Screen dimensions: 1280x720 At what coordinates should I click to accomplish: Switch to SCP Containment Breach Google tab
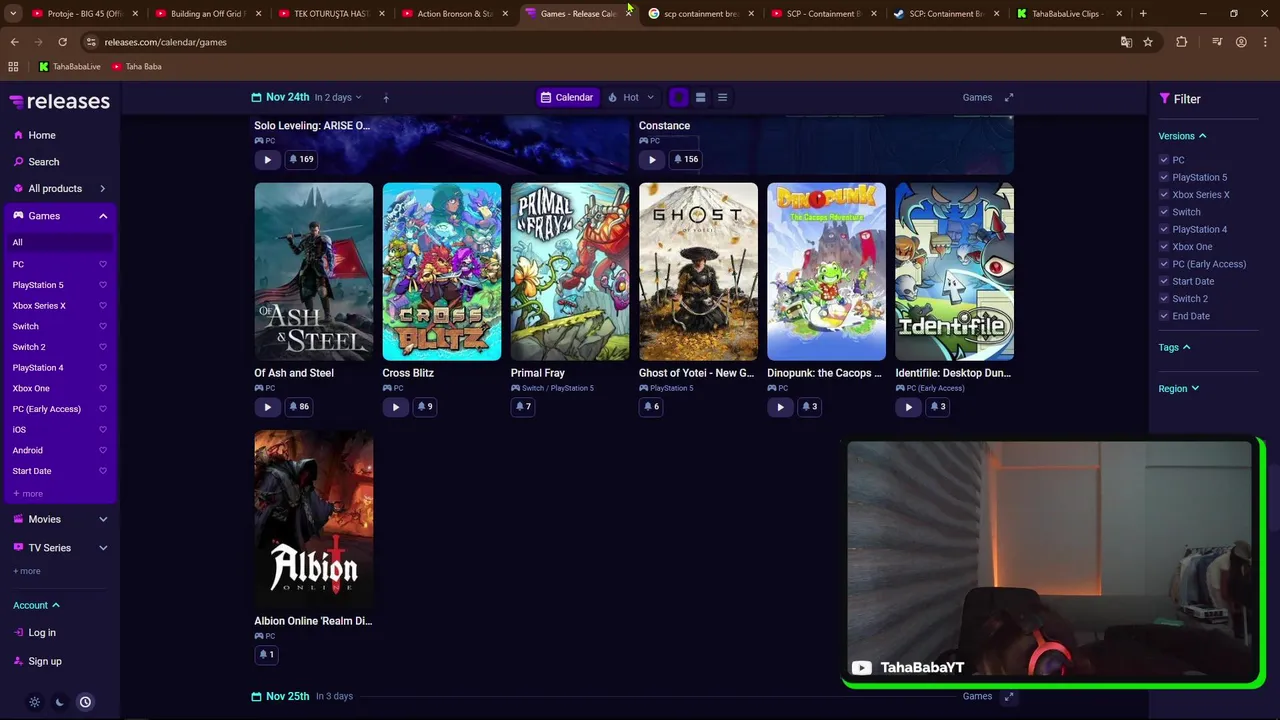(700, 14)
